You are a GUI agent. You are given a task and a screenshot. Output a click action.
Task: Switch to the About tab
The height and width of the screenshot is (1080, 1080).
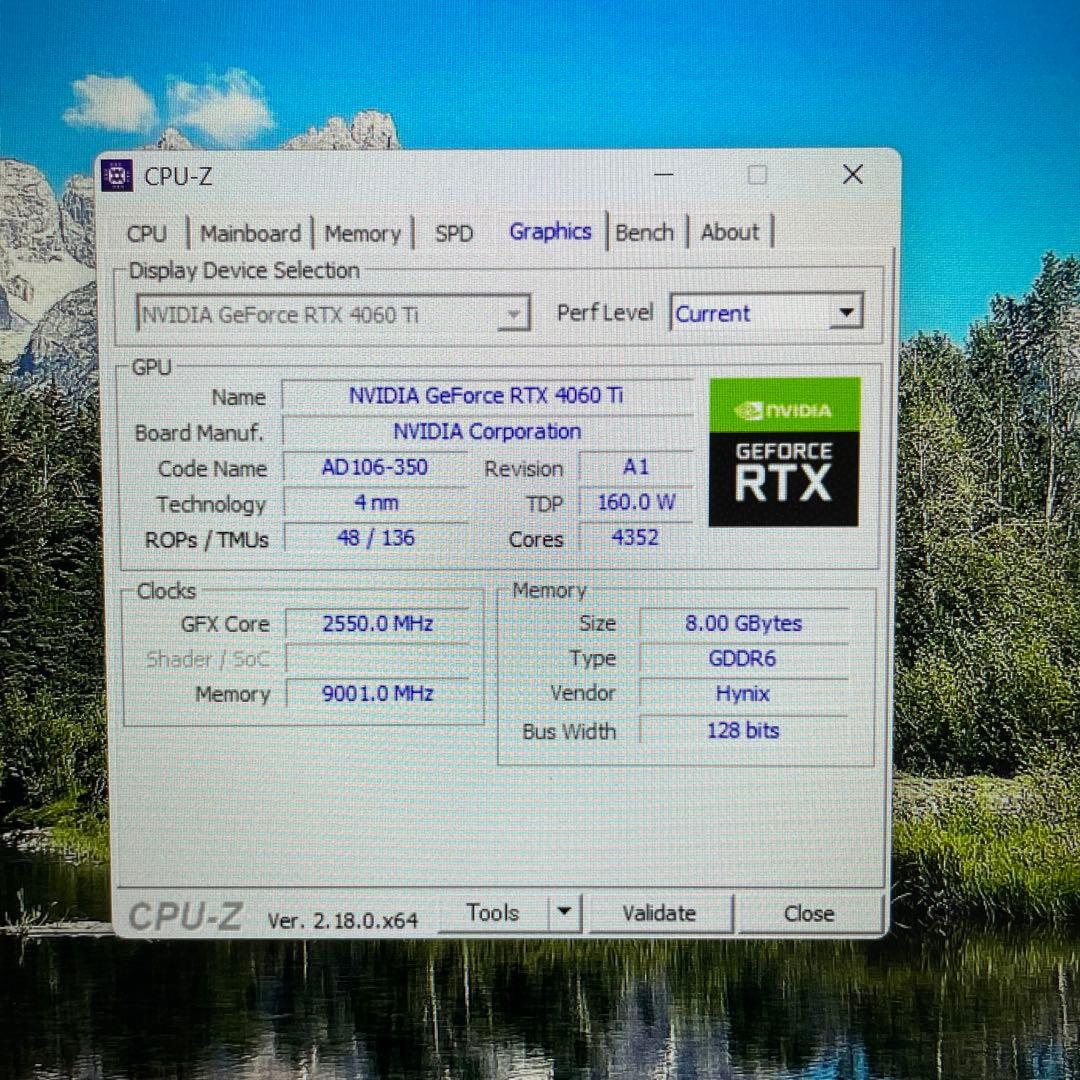tap(730, 231)
